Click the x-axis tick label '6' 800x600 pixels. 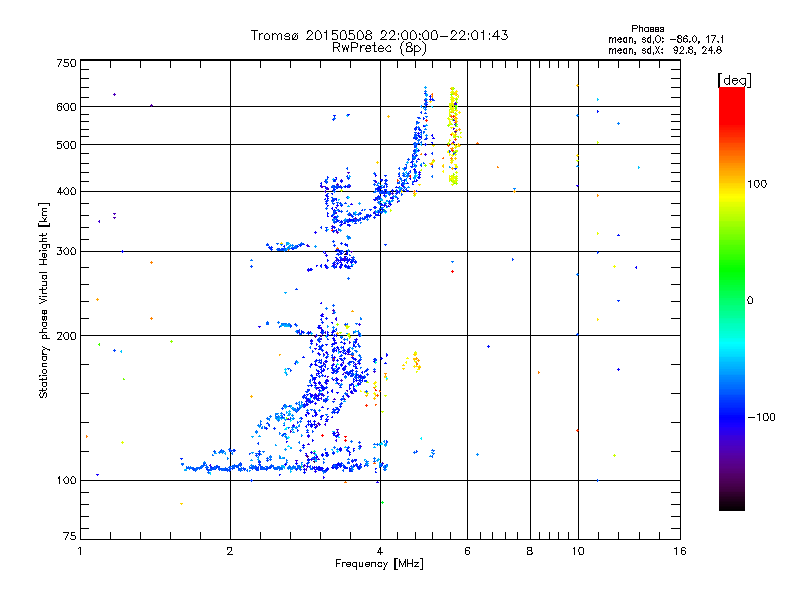click(x=467, y=551)
